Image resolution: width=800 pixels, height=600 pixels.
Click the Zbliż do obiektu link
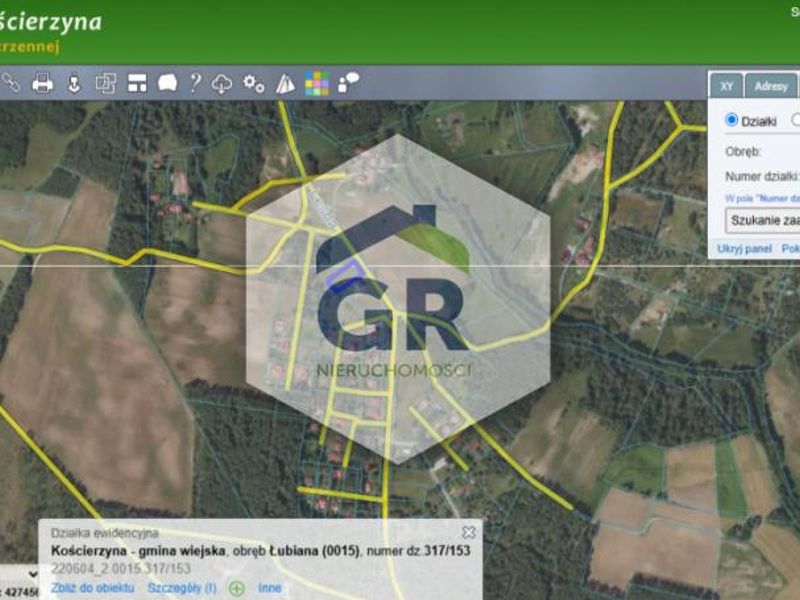pos(92,588)
